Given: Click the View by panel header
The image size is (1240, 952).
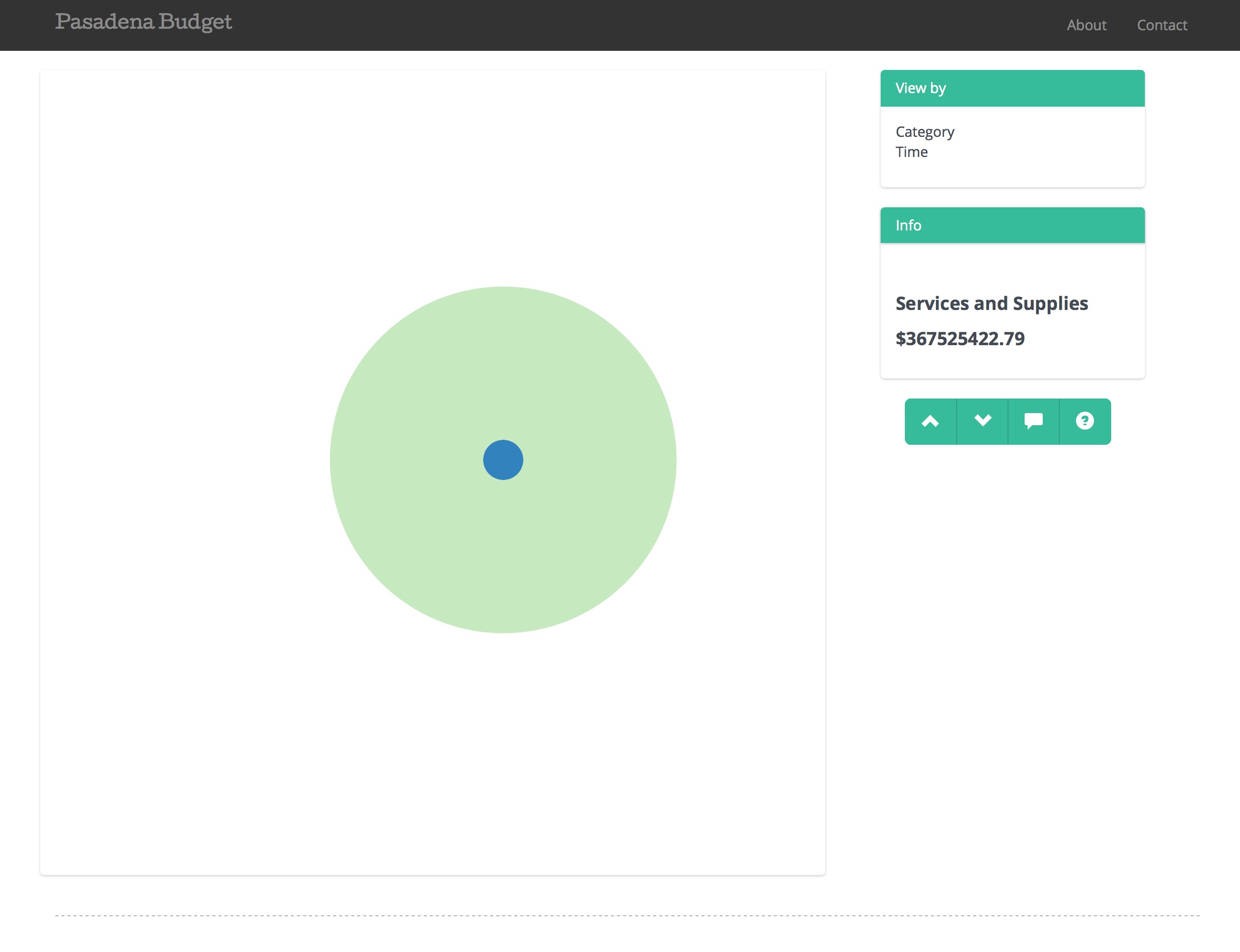Looking at the screenshot, I should tap(1012, 89).
